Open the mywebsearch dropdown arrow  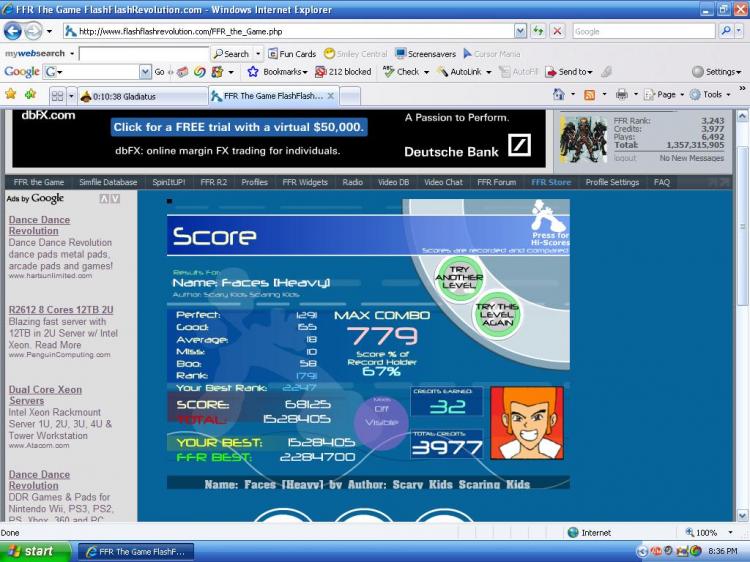tap(72, 54)
